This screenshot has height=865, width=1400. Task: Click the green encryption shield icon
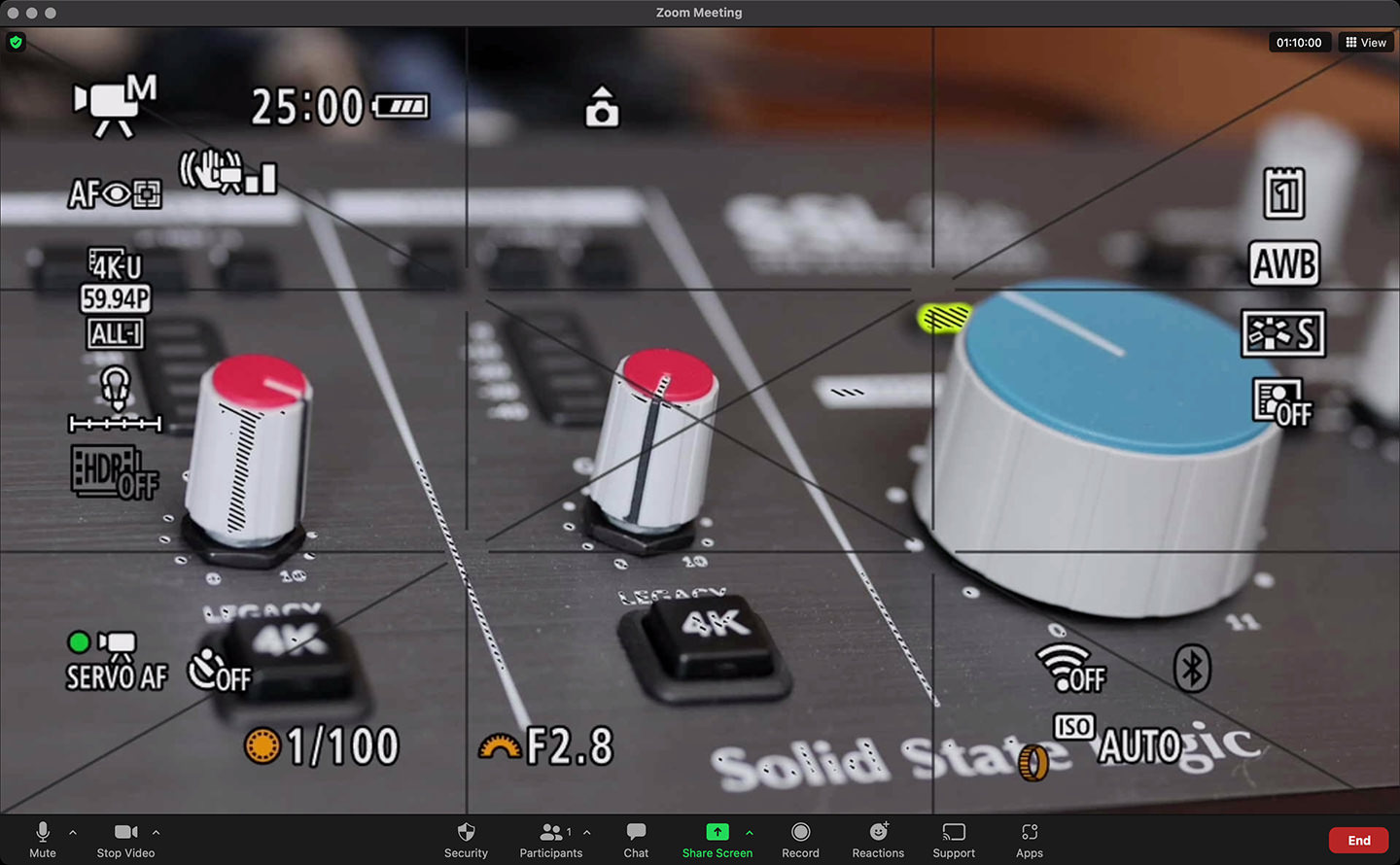pos(16,42)
